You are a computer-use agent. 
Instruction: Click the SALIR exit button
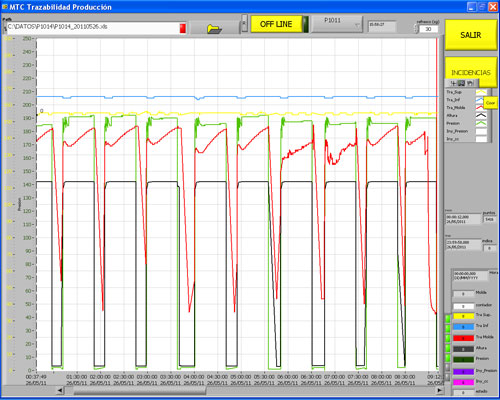[x=471, y=35]
